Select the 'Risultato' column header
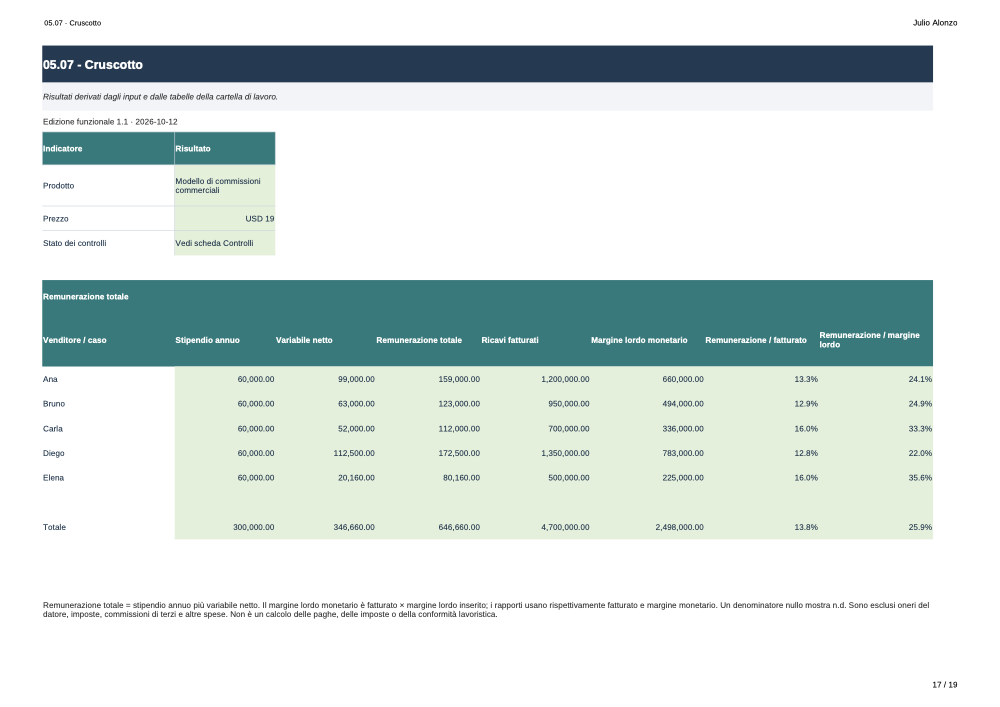The height and width of the screenshot is (707, 1000). pyautogui.click(x=224, y=149)
